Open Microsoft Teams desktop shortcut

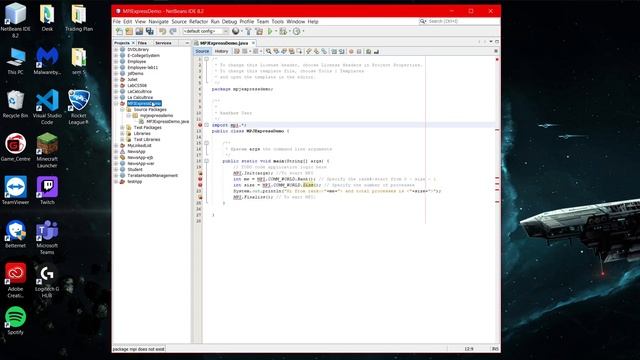[47, 237]
